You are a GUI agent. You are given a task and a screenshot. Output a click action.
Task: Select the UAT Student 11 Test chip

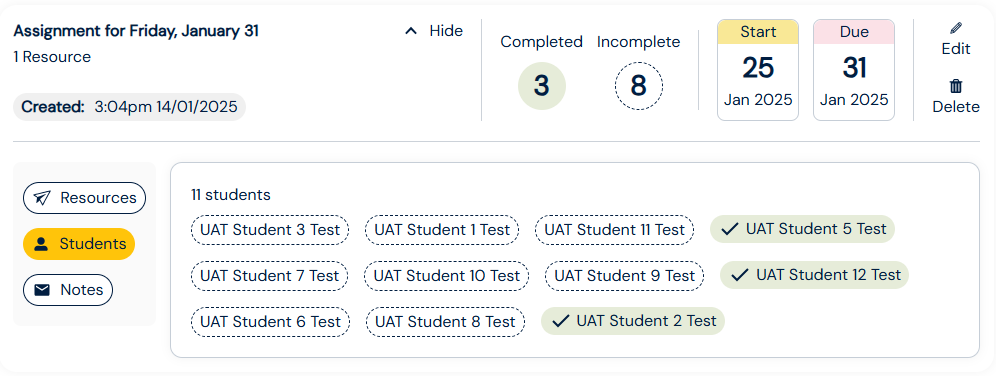point(614,229)
